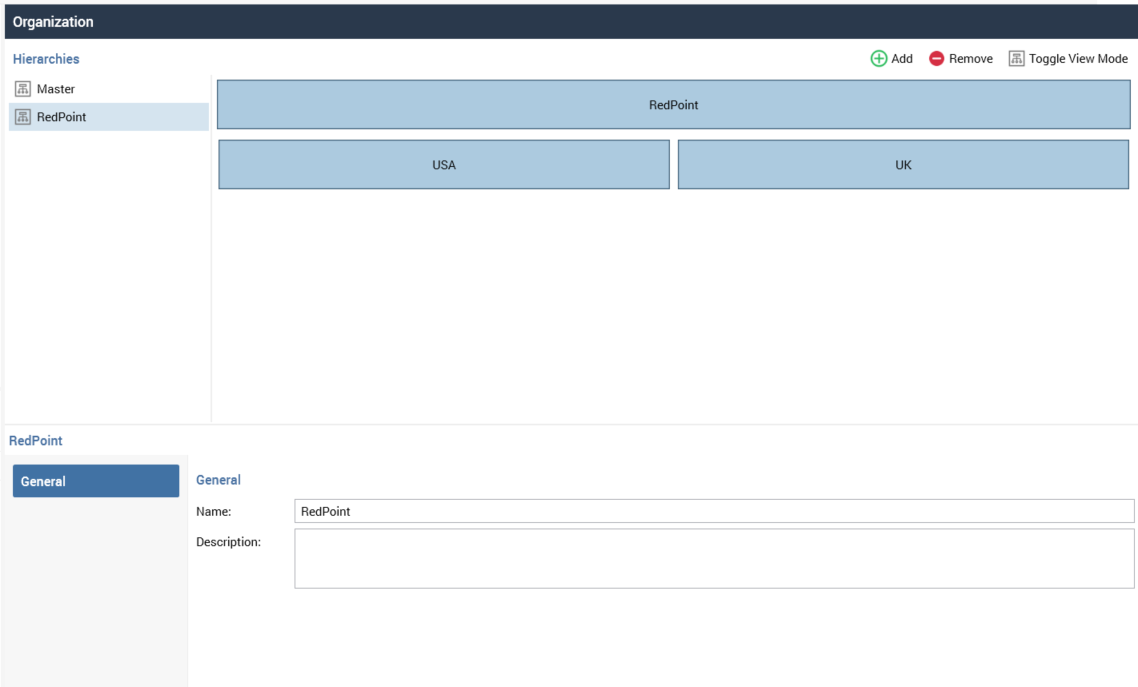Click the RedPoint hierarchy icon in list
1138x687 pixels.
(22, 117)
